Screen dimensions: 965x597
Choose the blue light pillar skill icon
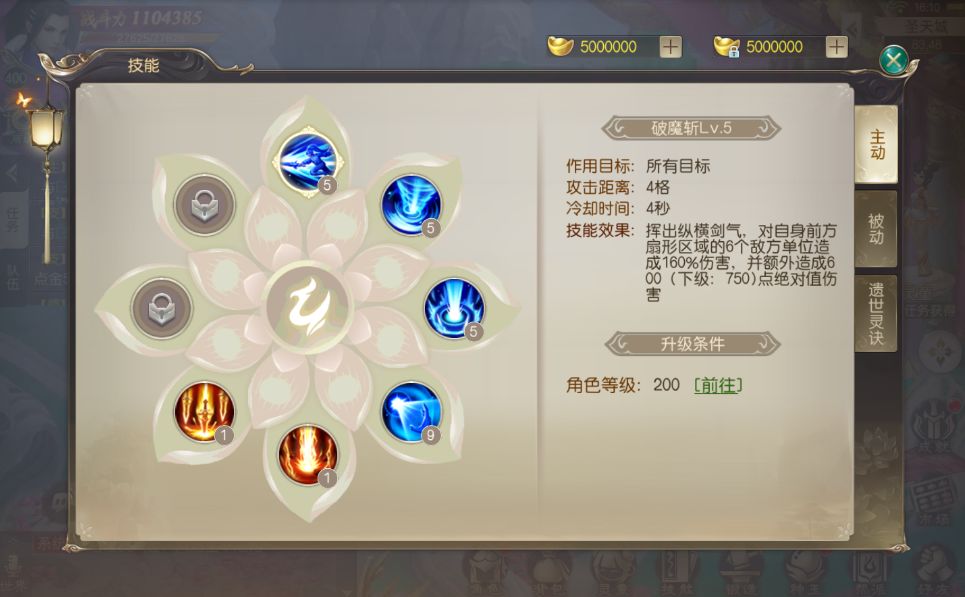pos(454,308)
